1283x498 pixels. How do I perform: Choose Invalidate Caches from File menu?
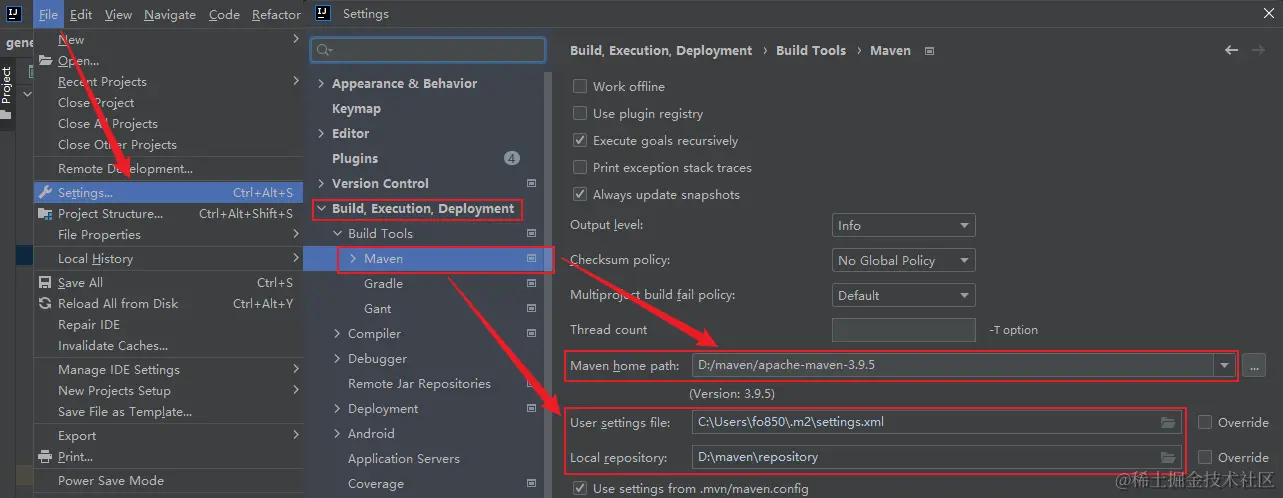[113, 346]
